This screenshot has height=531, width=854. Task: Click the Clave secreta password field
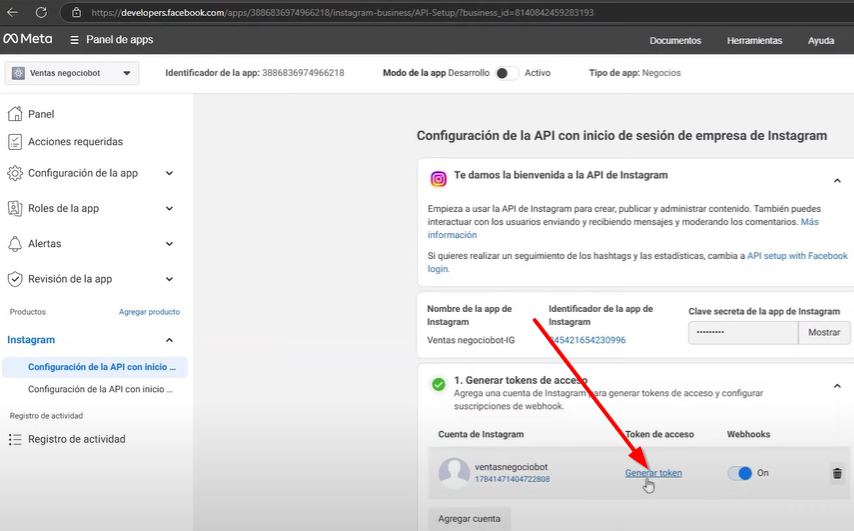(x=743, y=332)
